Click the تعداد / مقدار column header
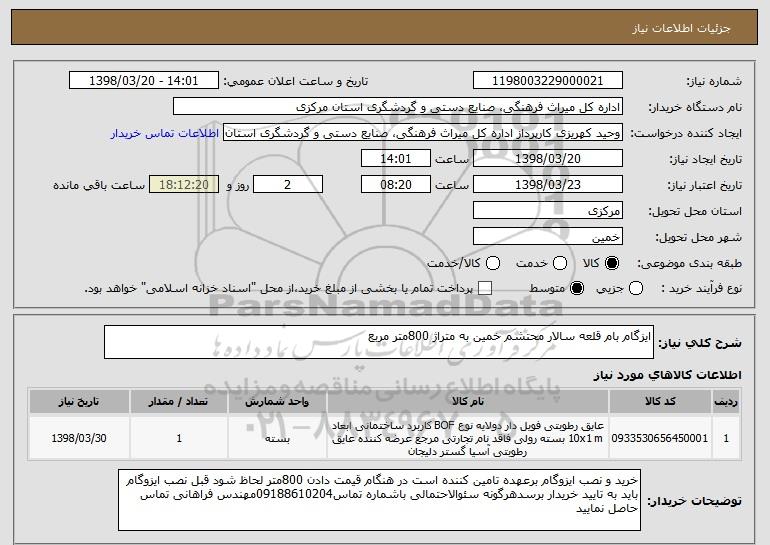This screenshot has width=770, height=545. pyautogui.click(x=179, y=402)
